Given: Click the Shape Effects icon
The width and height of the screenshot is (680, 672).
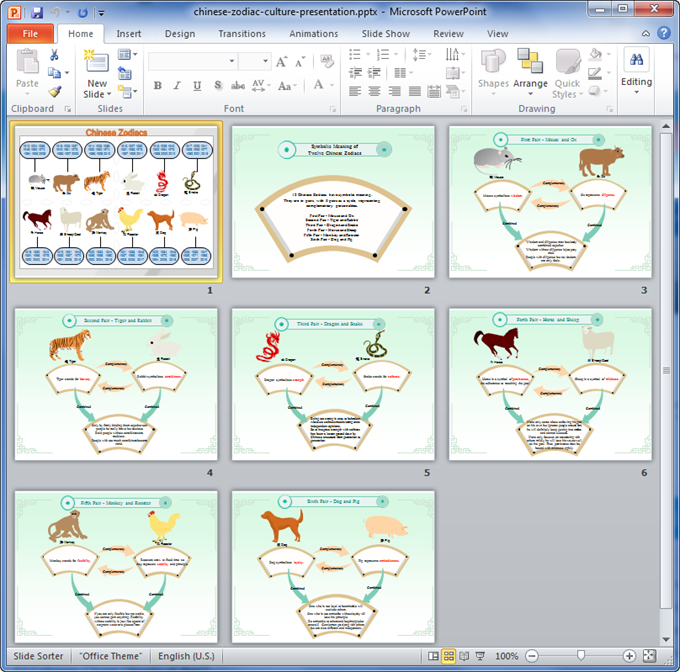Looking at the screenshot, I should 595,91.
